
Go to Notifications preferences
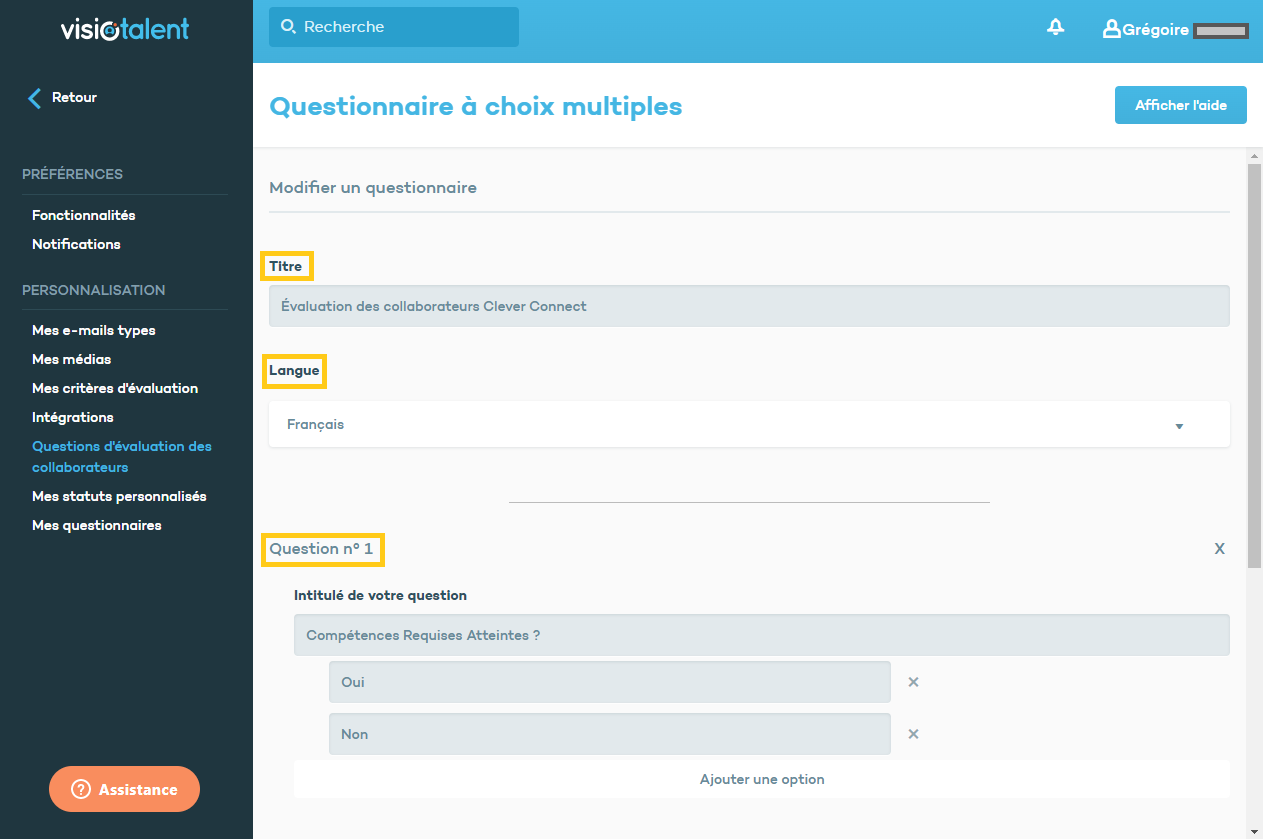[76, 244]
